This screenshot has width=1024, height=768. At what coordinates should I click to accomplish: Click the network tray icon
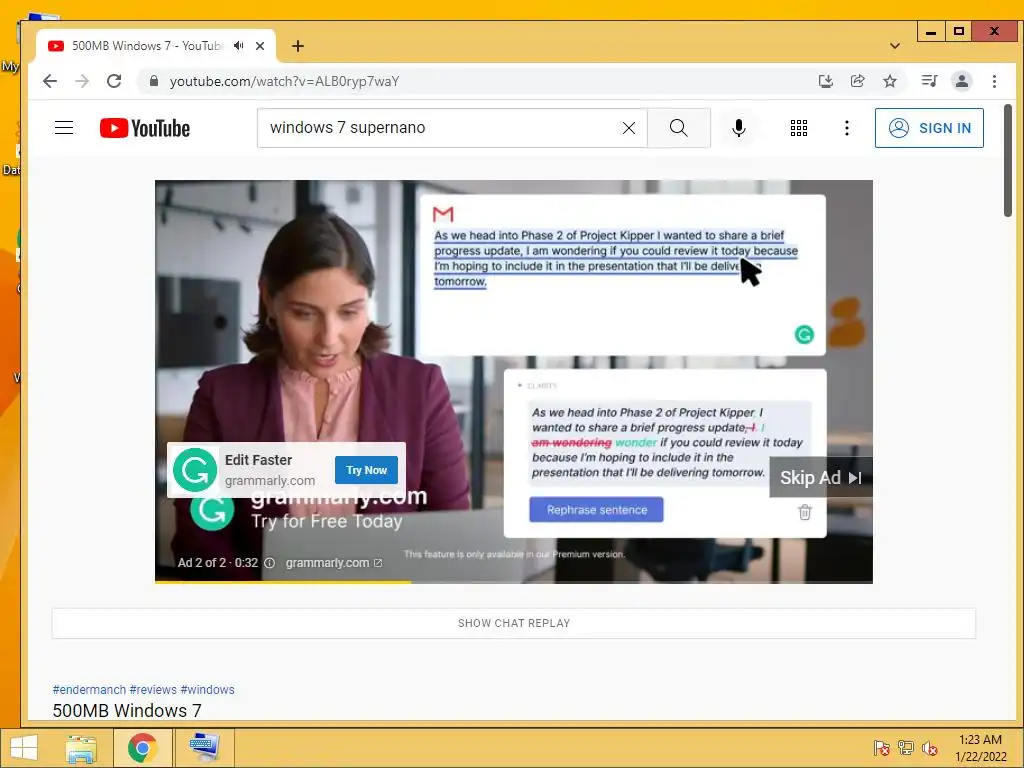pyautogui.click(x=905, y=748)
